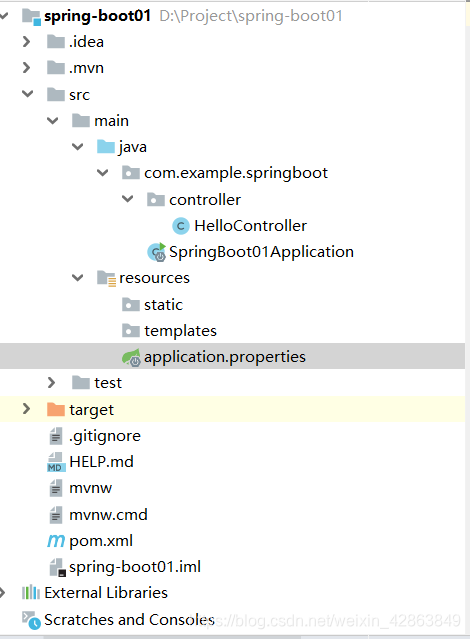
Task: Collapse the main folder
Action: [53, 121]
